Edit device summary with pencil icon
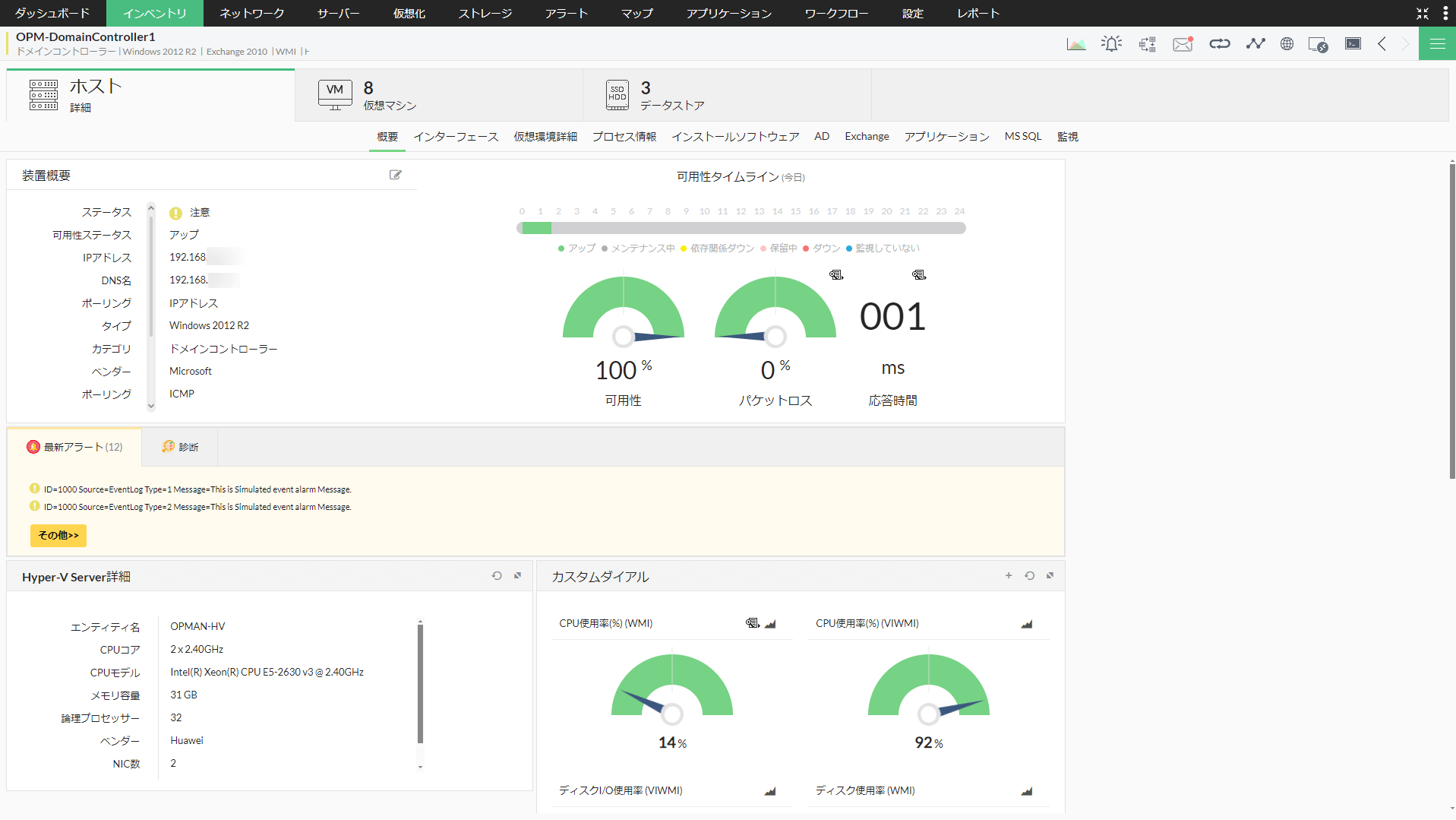This screenshot has width=1456, height=820. [395, 175]
